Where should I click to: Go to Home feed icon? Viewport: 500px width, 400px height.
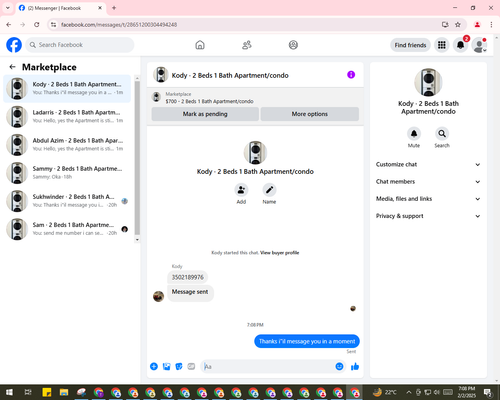[x=200, y=45]
